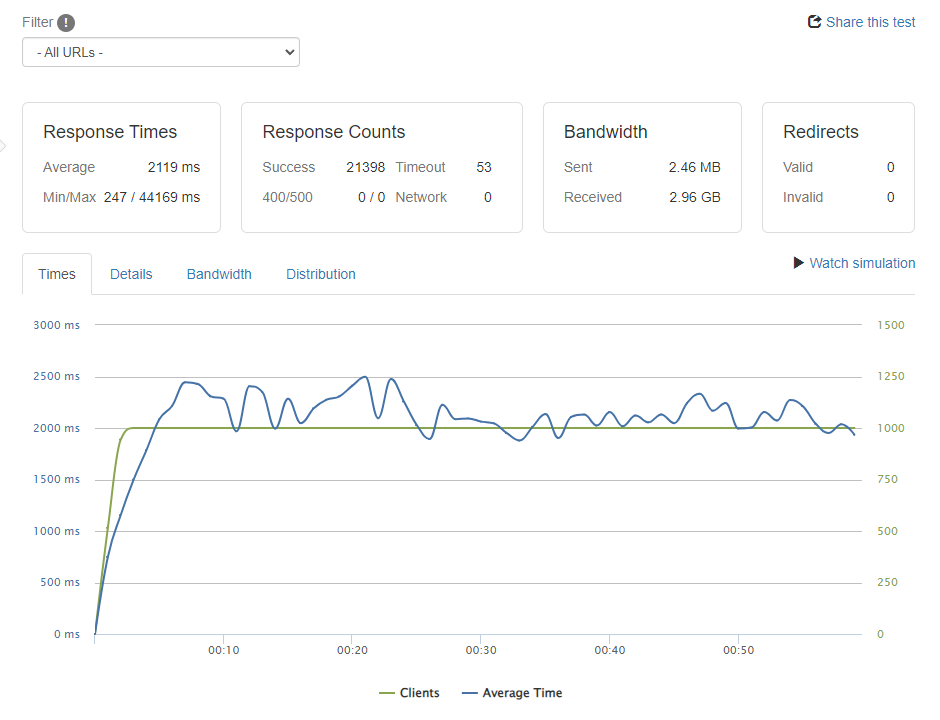Show the Distribution tab
Viewport: 940px width, 720px height.
[x=320, y=274]
